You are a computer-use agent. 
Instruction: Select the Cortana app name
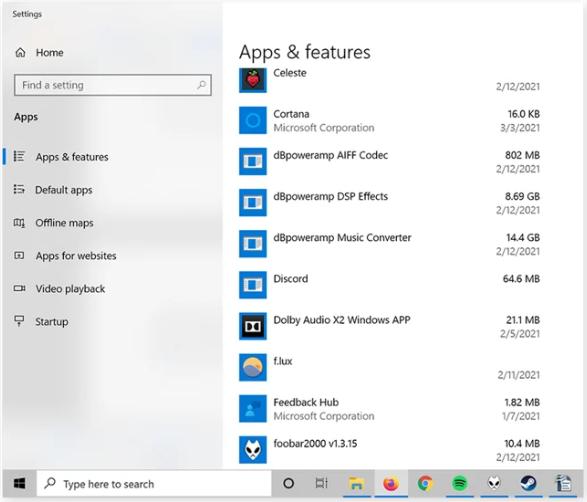(291, 114)
